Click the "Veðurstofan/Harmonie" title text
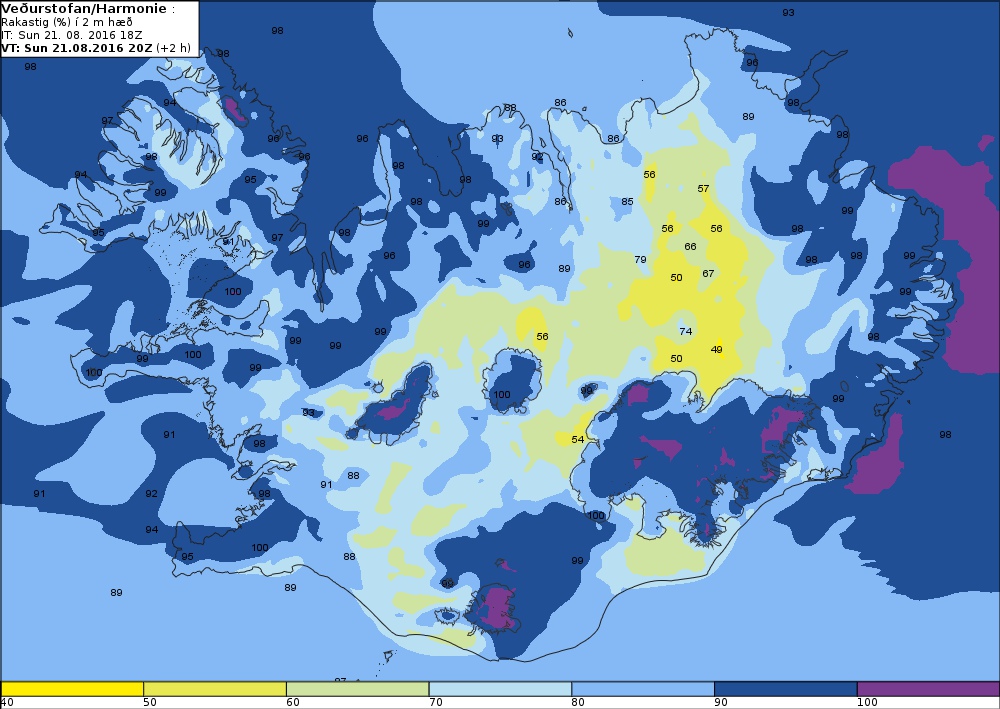This screenshot has width=1000, height=709. pyautogui.click(x=85, y=9)
